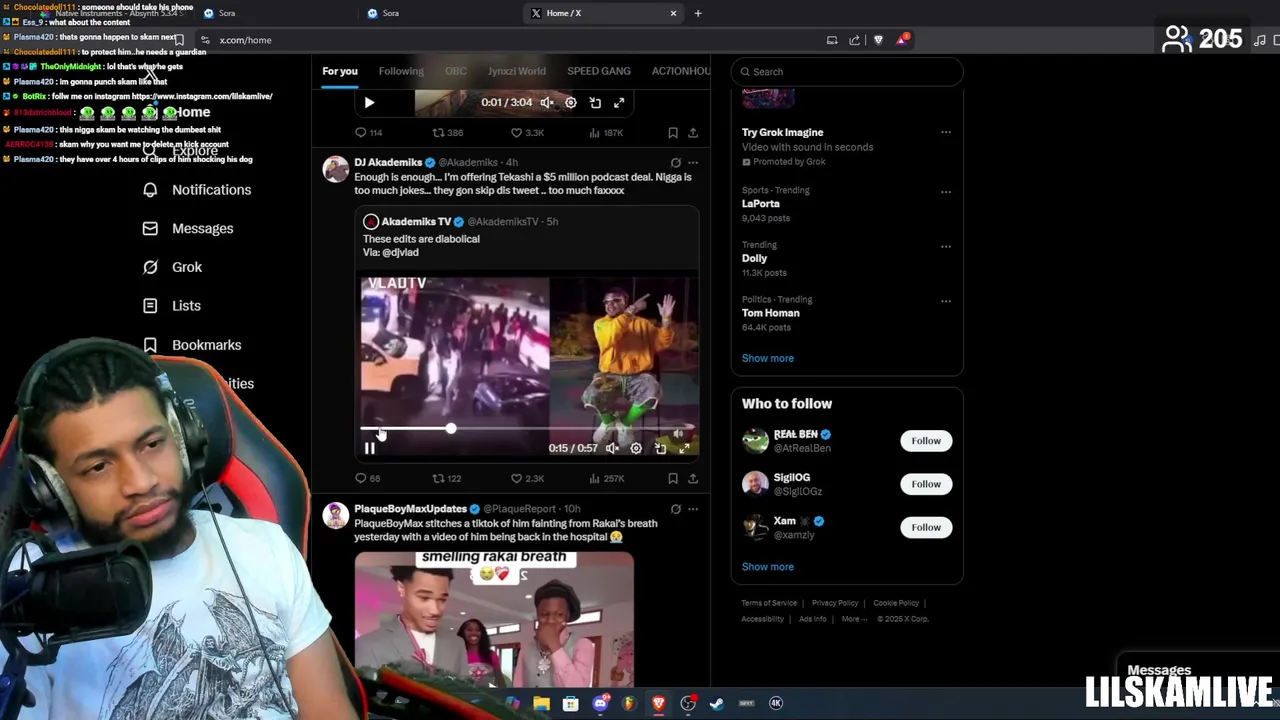Open the DJ Akademiks display name link
The height and width of the screenshot is (720, 1280).
[388, 162]
